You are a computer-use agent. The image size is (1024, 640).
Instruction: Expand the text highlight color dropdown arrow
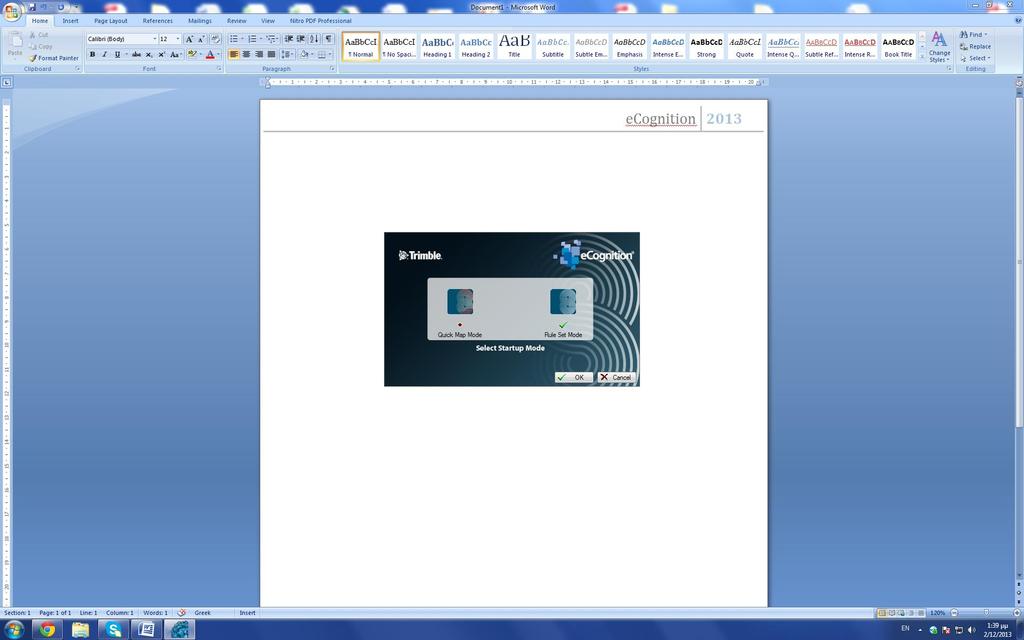(x=200, y=55)
